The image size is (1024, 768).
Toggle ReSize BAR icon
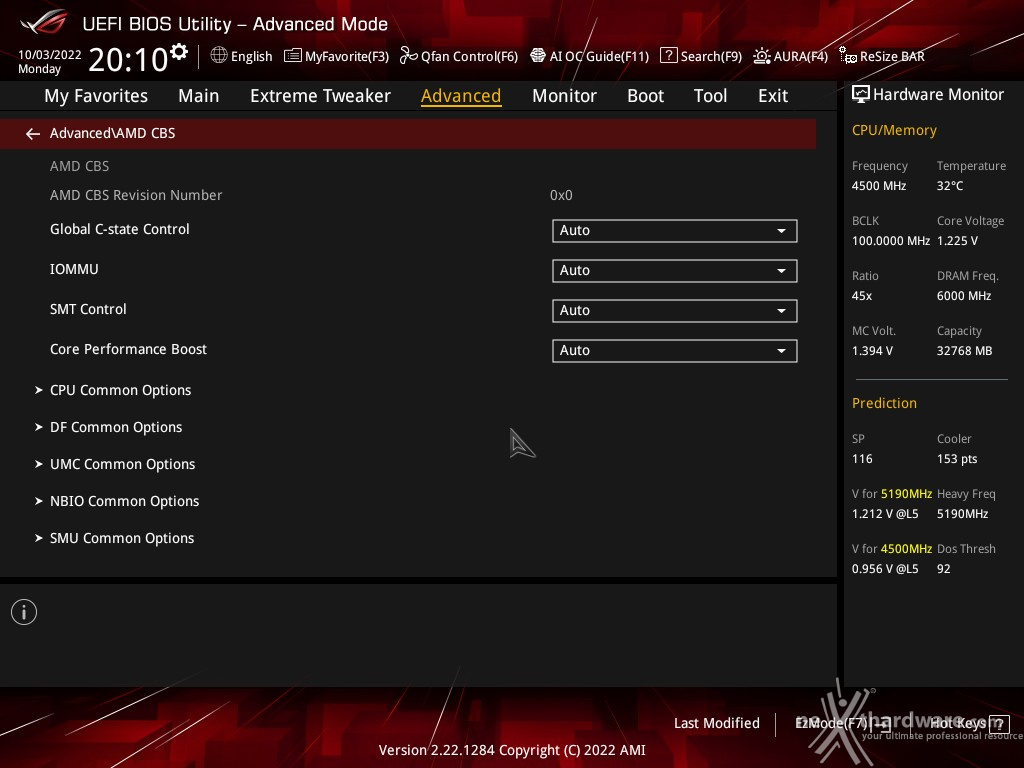pyautogui.click(x=848, y=56)
